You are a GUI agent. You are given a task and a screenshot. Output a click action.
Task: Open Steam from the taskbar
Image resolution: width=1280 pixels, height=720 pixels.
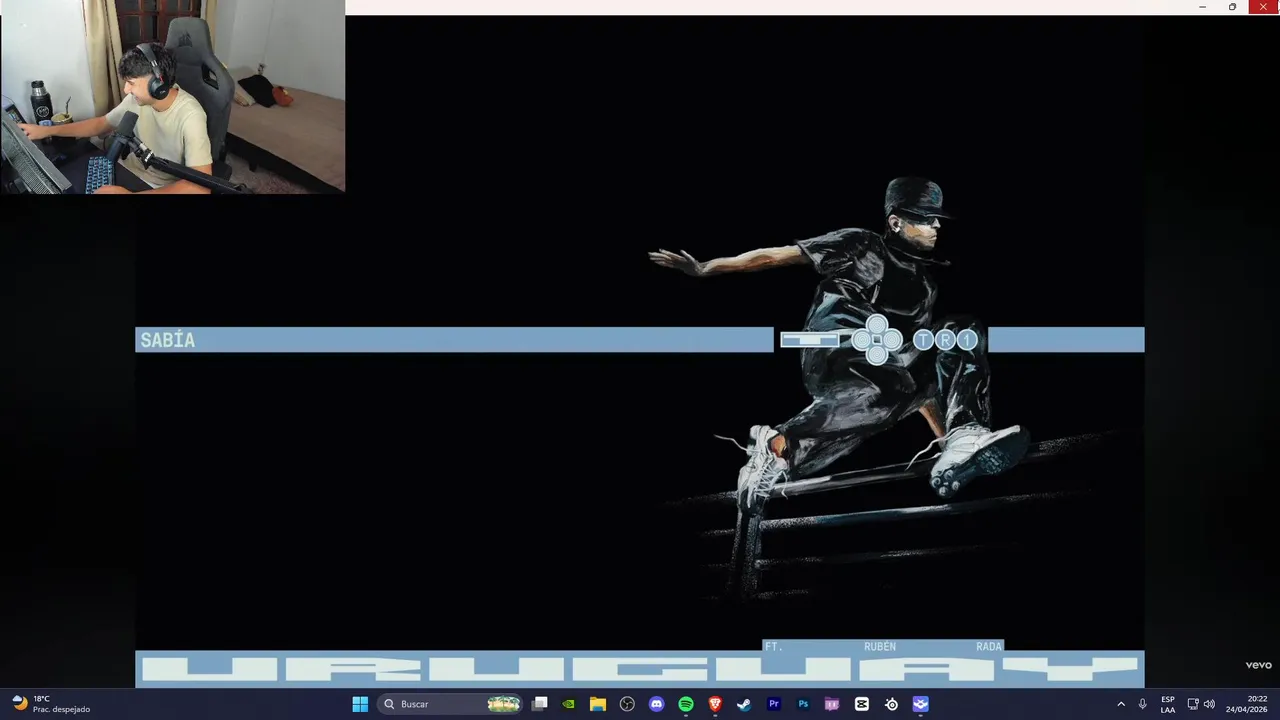pyautogui.click(x=744, y=704)
